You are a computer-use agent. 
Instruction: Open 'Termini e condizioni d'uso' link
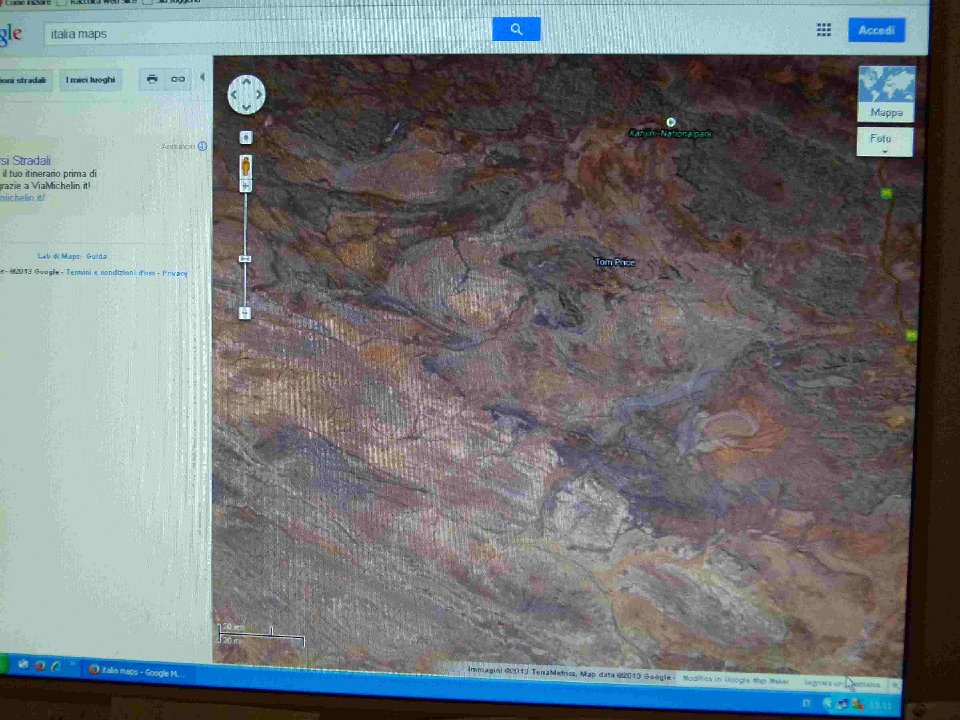click(x=111, y=272)
